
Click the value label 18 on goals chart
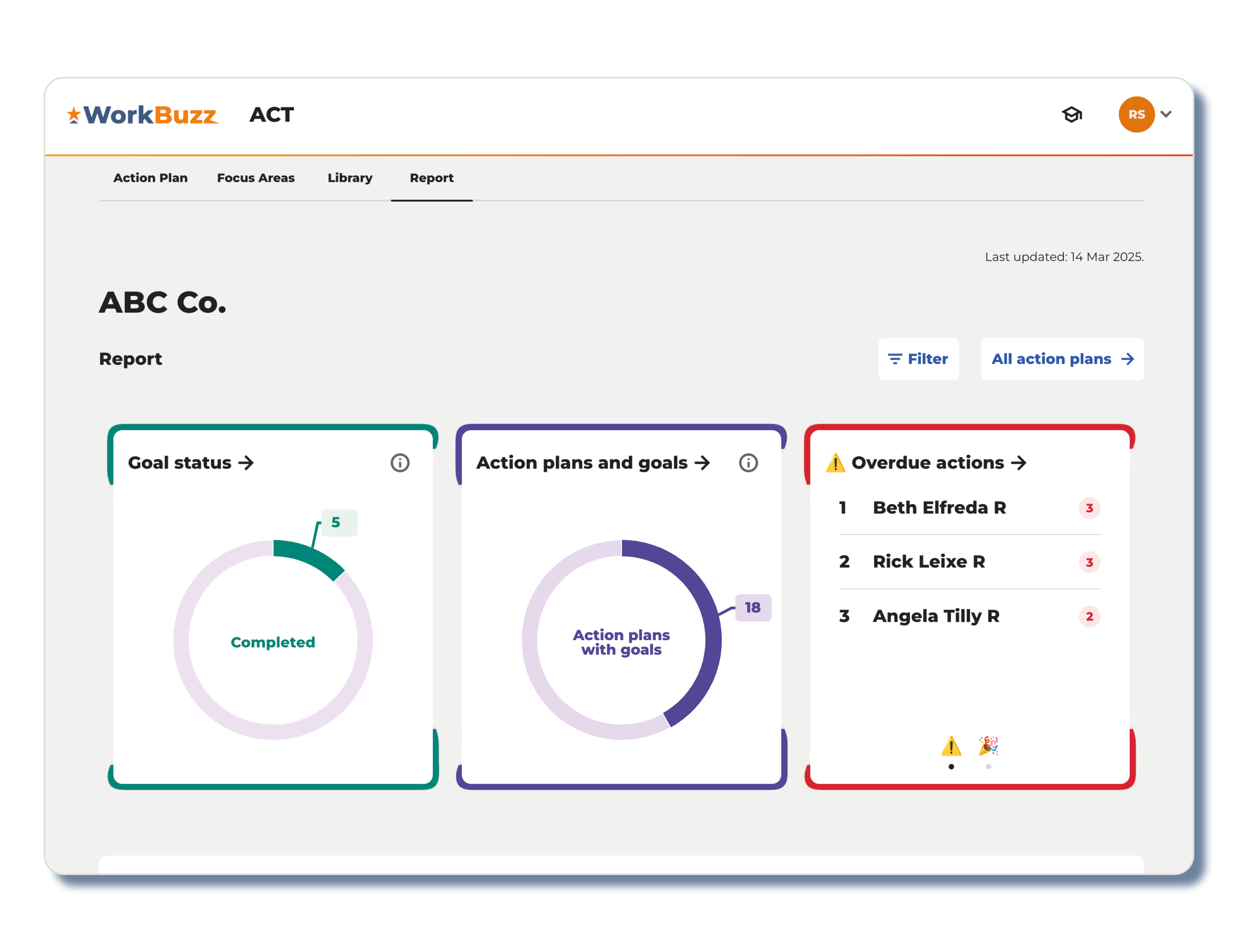click(x=753, y=608)
